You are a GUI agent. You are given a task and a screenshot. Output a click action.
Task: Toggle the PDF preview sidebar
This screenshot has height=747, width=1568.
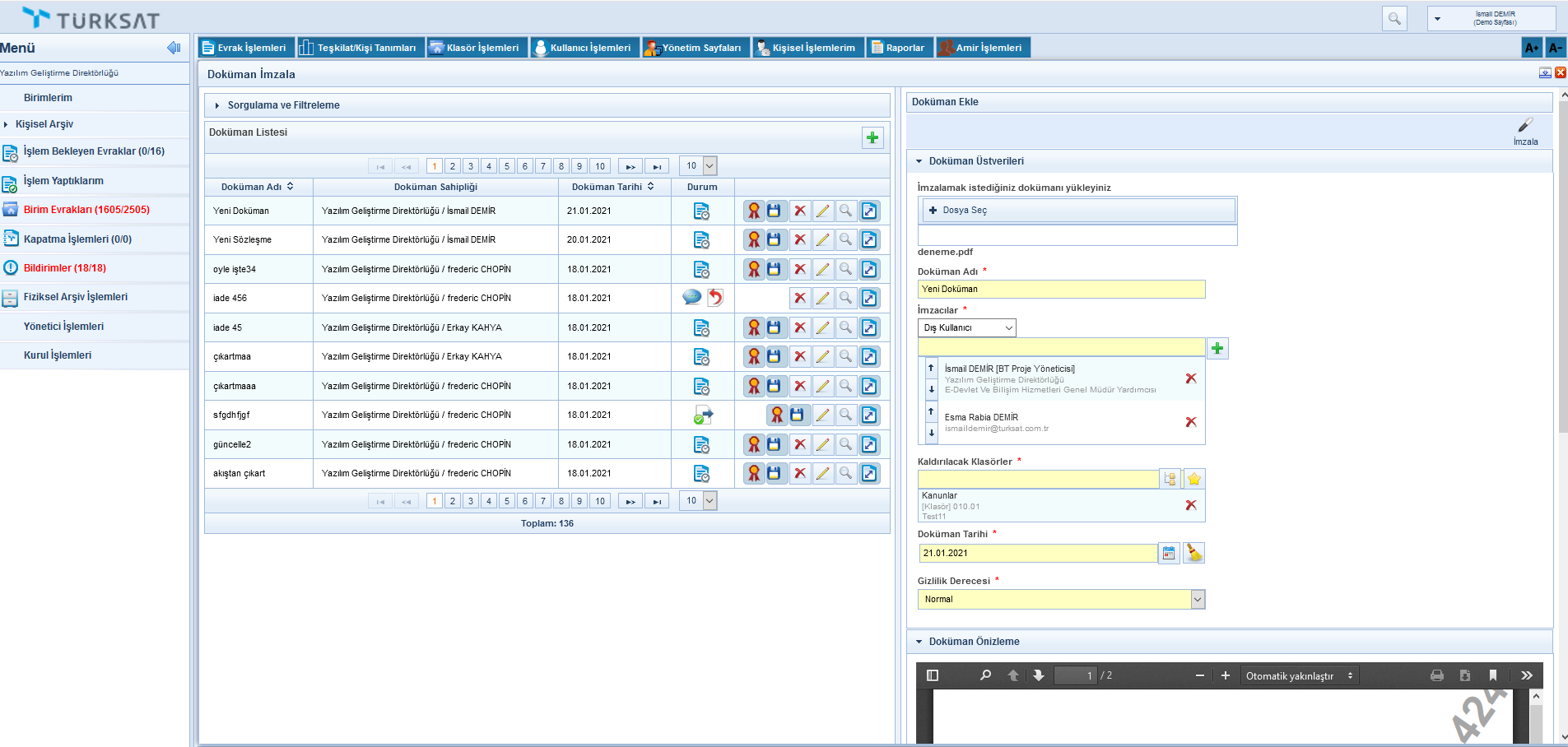point(933,675)
